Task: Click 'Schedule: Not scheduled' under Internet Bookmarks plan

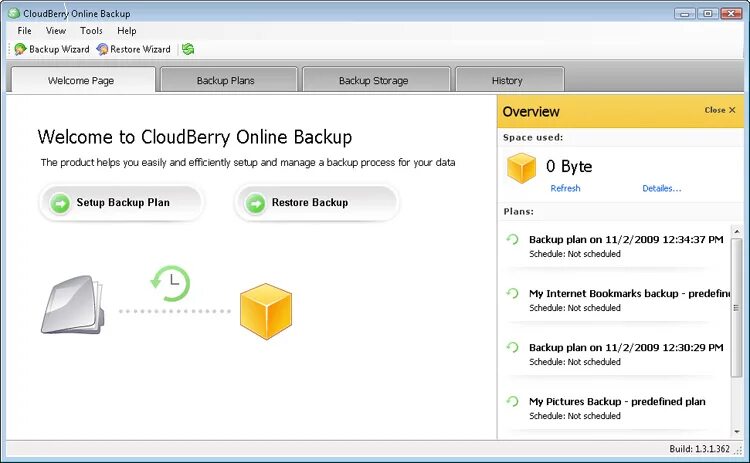Action: [574, 308]
